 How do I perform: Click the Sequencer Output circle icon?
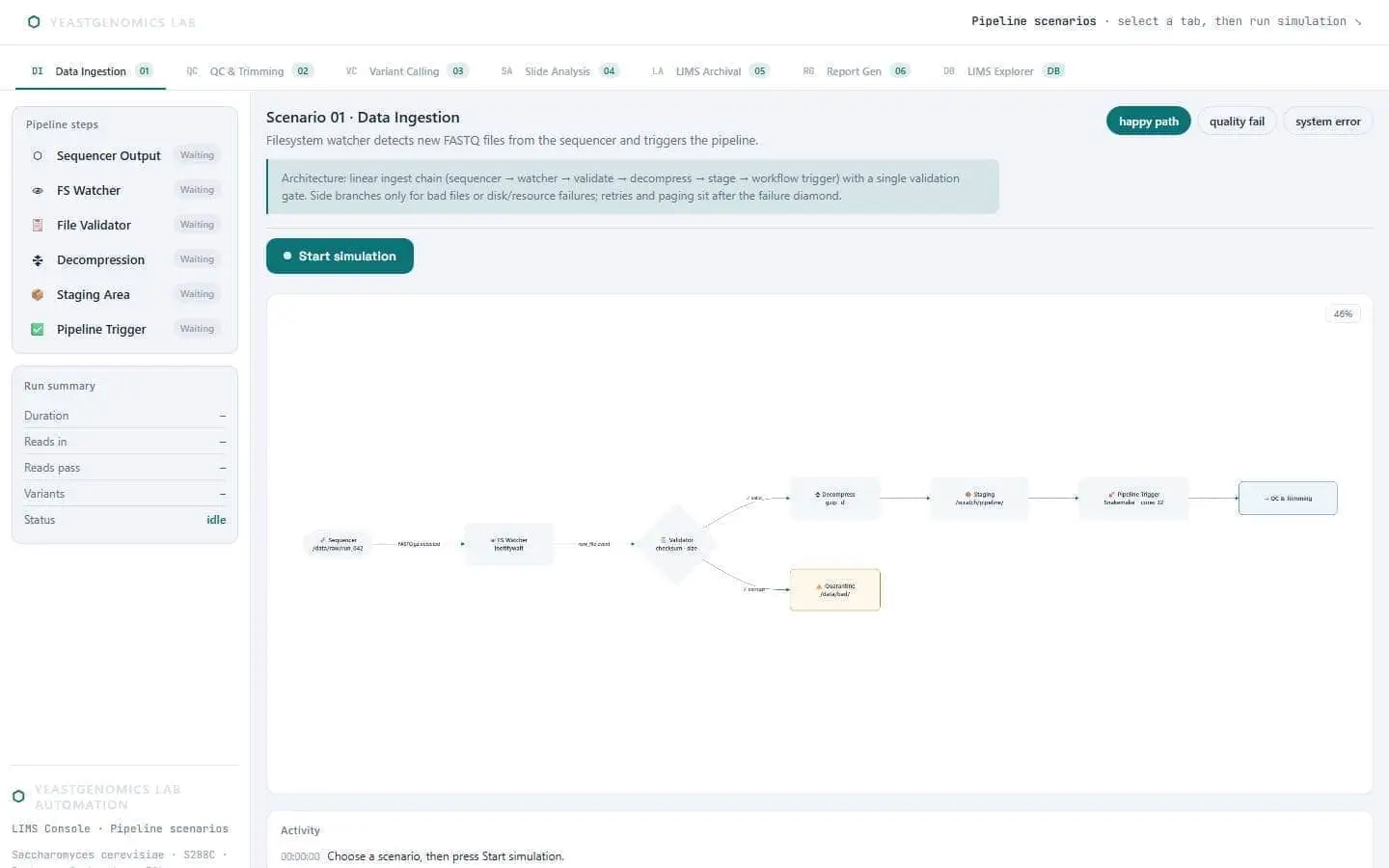pyautogui.click(x=38, y=155)
